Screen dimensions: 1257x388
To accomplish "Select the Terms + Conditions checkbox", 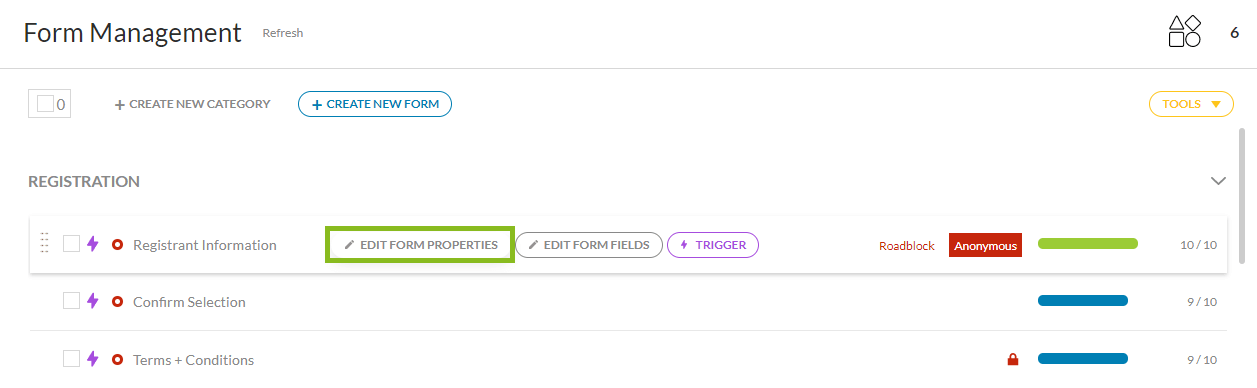I will pyautogui.click(x=71, y=359).
